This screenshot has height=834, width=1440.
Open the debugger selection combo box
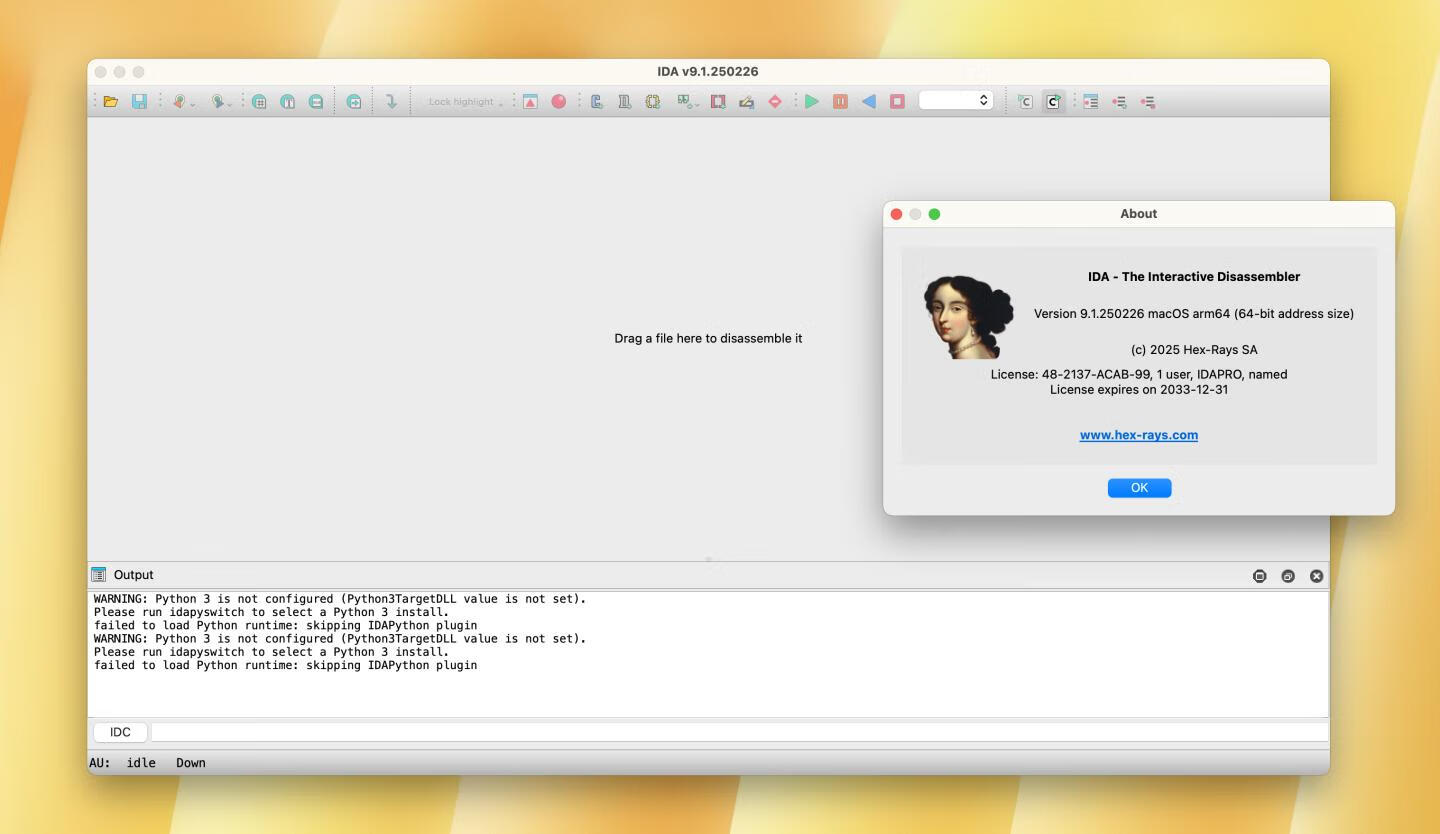956,101
